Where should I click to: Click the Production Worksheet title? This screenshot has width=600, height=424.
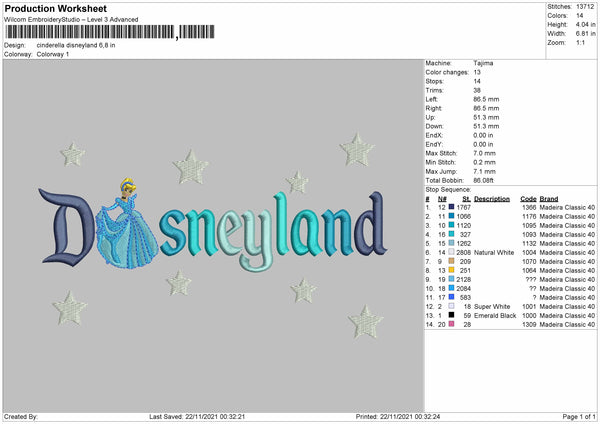55,8
